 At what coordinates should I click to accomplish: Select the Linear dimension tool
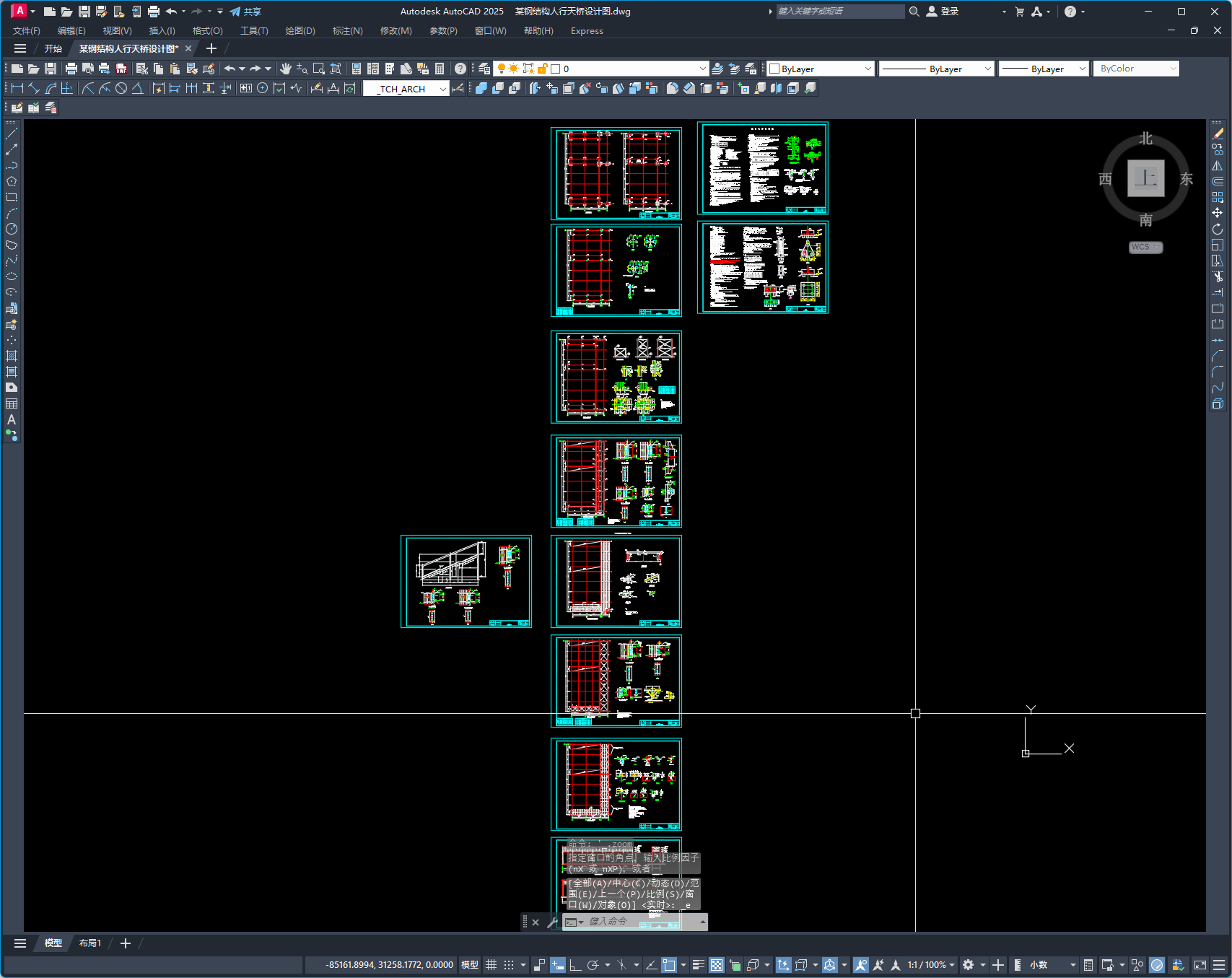coord(17,88)
